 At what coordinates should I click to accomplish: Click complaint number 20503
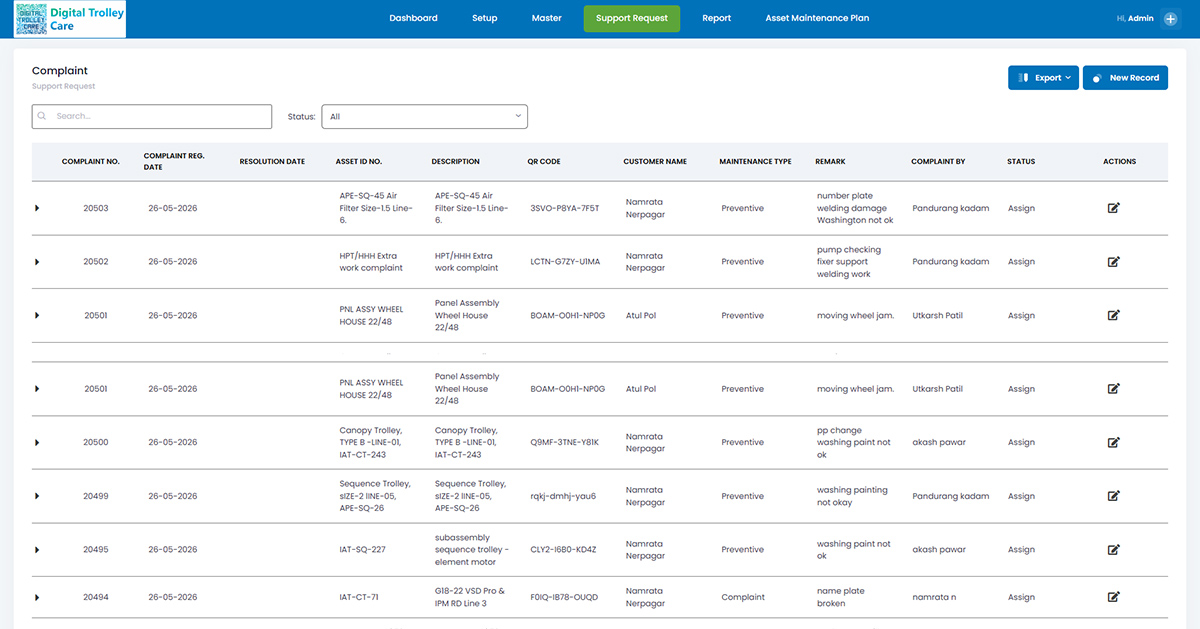[96, 208]
